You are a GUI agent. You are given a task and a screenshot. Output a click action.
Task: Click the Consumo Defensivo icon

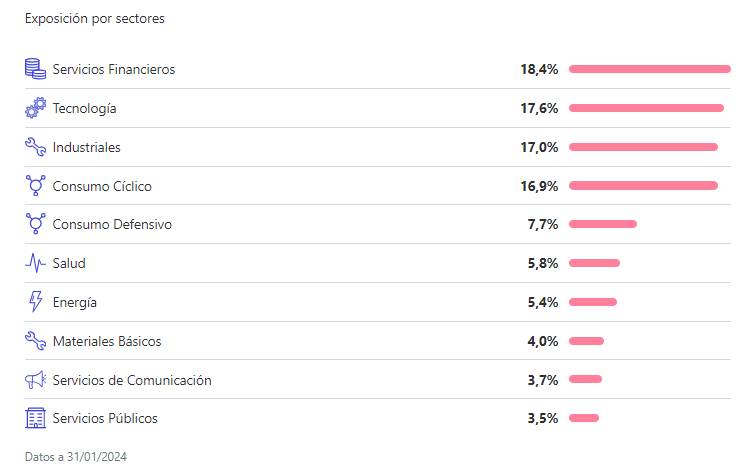[36, 225]
